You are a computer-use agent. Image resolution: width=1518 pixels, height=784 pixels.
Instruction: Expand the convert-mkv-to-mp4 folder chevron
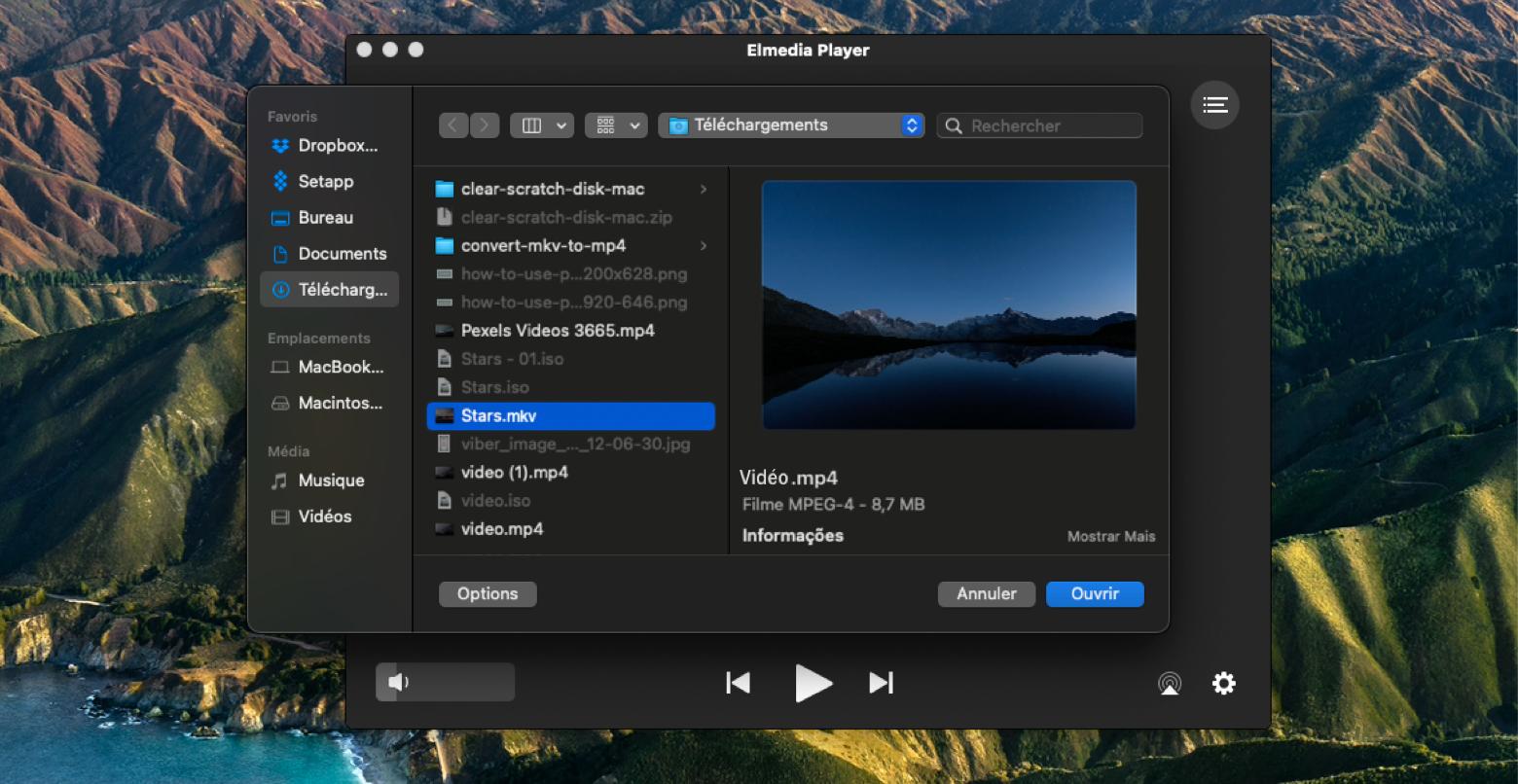coord(703,246)
